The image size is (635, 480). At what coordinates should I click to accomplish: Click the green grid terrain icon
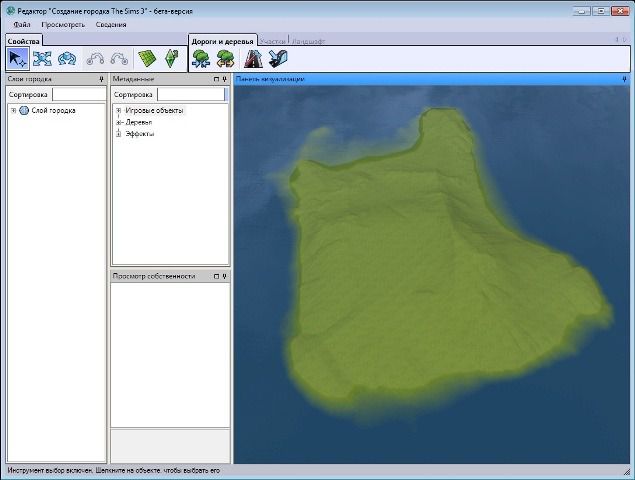[148, 59]
